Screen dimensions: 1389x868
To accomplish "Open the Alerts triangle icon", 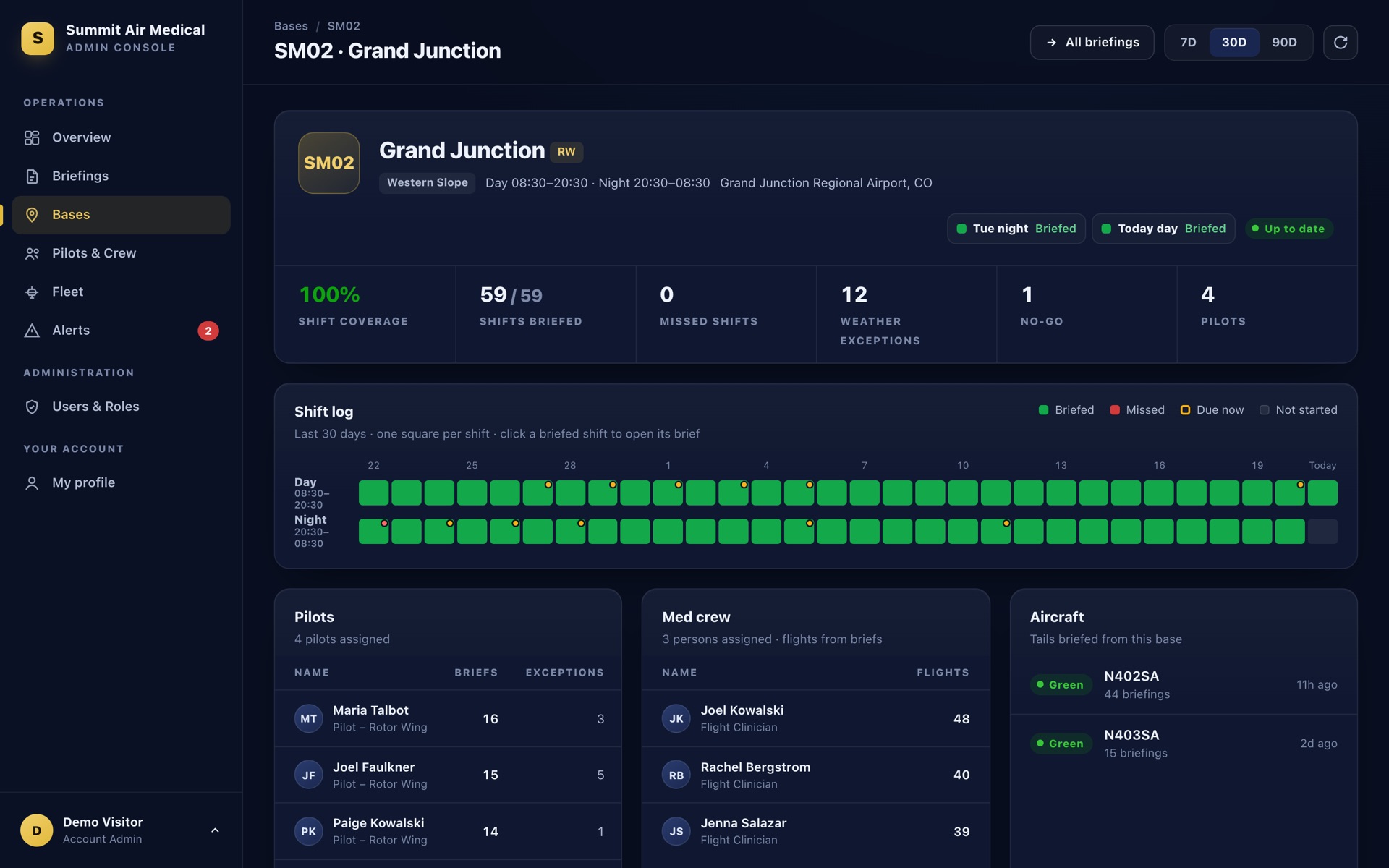I will (x=32, y=331).
